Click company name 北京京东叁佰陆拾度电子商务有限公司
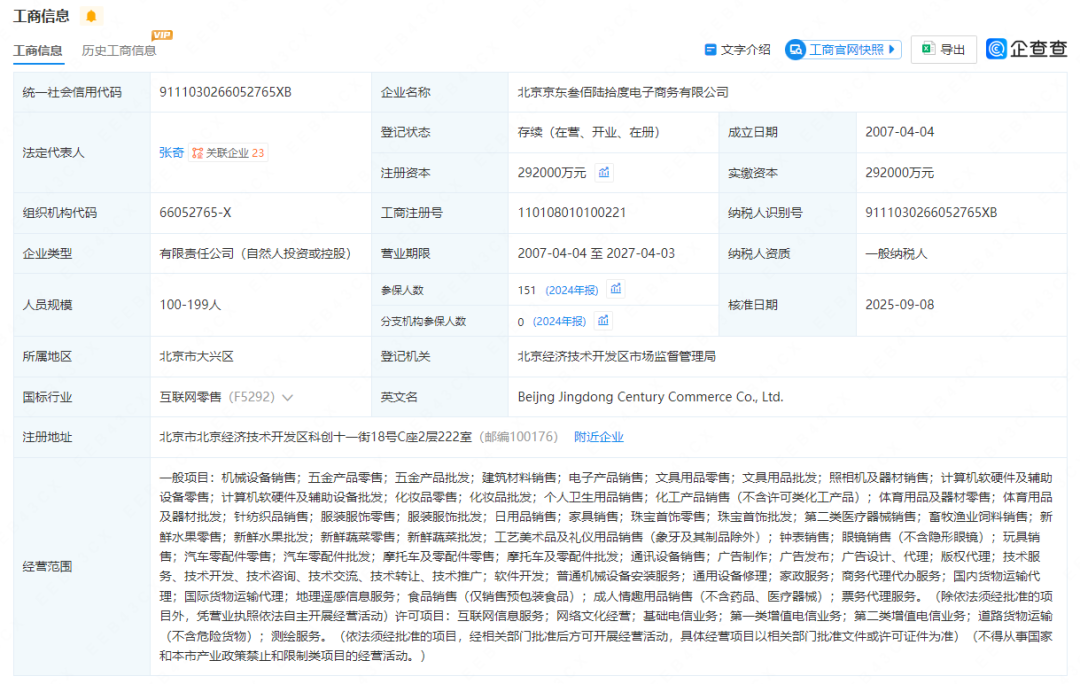Viewport: 1080px width, 684px height. [x=623, y=92]
